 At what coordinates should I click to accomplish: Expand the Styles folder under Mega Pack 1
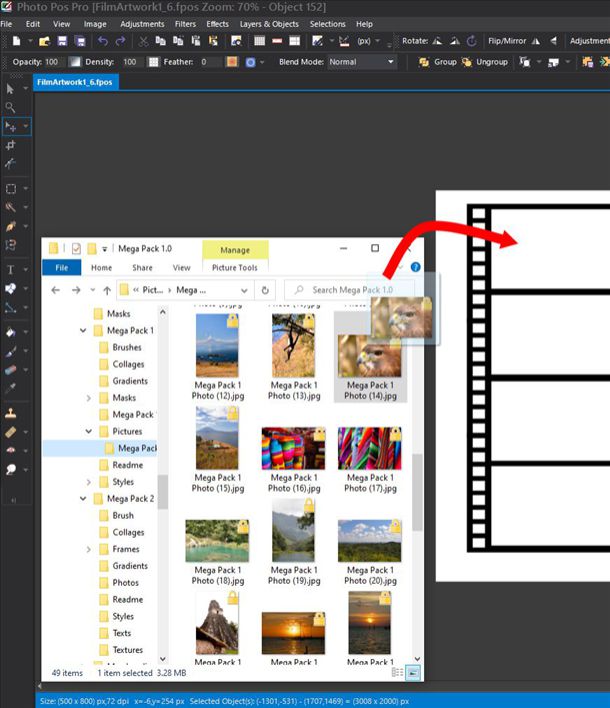(x=89, y=482)
